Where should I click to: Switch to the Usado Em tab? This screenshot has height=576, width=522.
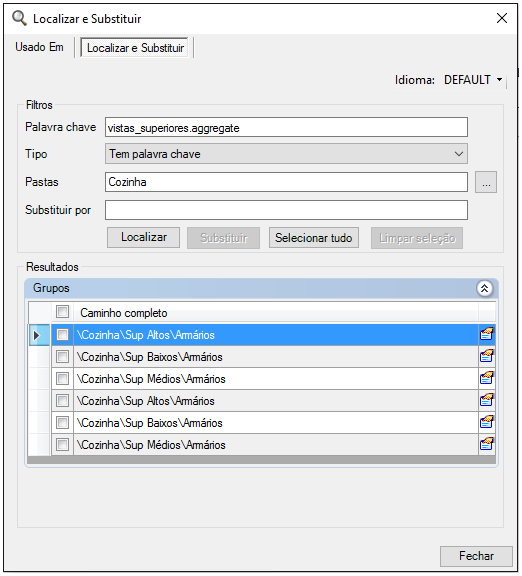pyautogui.click(x=39, y=47)
